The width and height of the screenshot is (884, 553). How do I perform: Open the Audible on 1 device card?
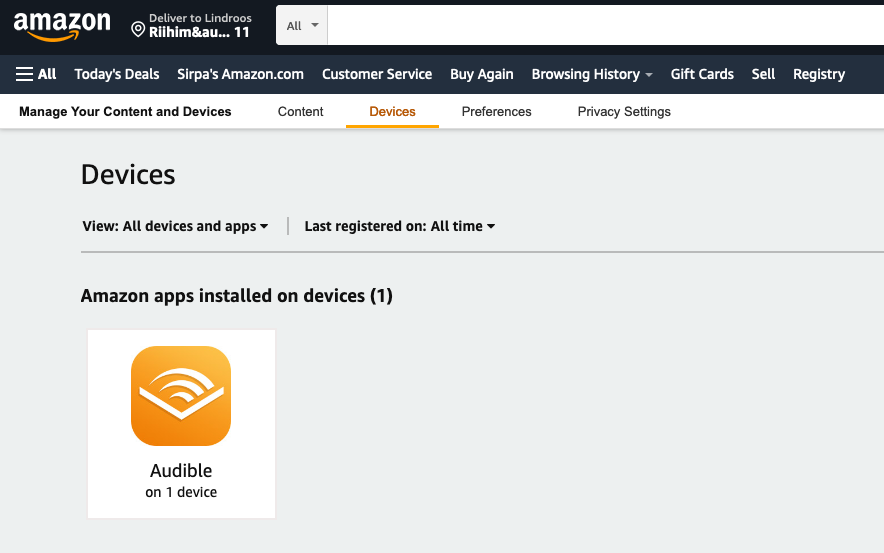182,424
